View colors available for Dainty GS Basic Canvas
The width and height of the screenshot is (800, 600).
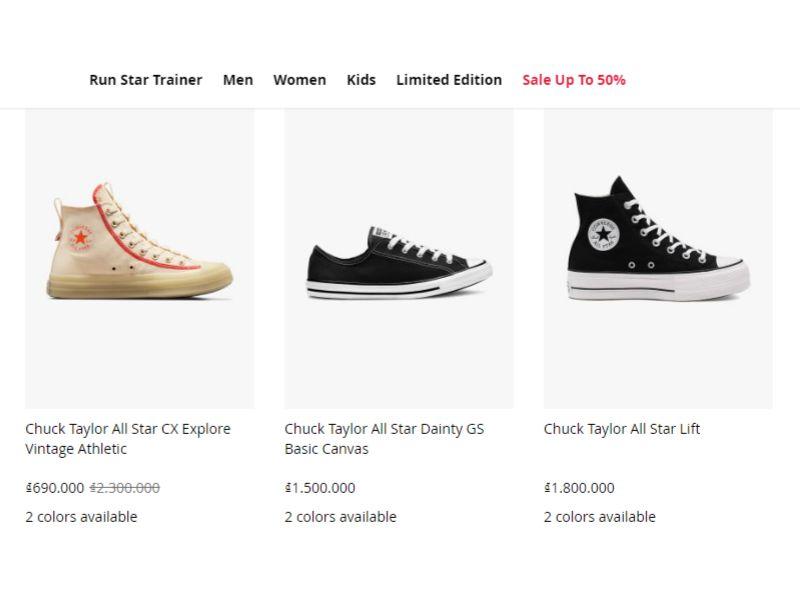coord(340,517)
